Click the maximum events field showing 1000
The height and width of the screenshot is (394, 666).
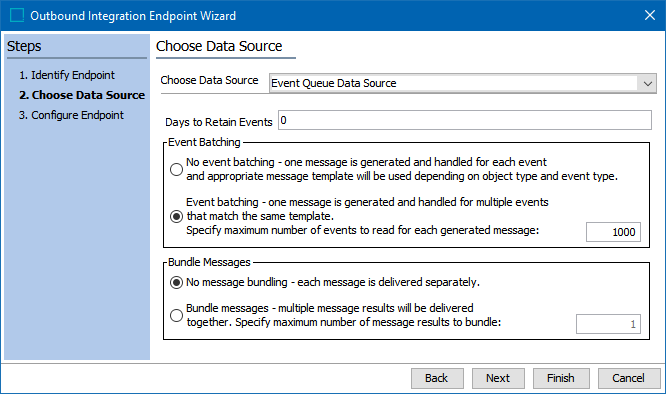pos(613,232)
